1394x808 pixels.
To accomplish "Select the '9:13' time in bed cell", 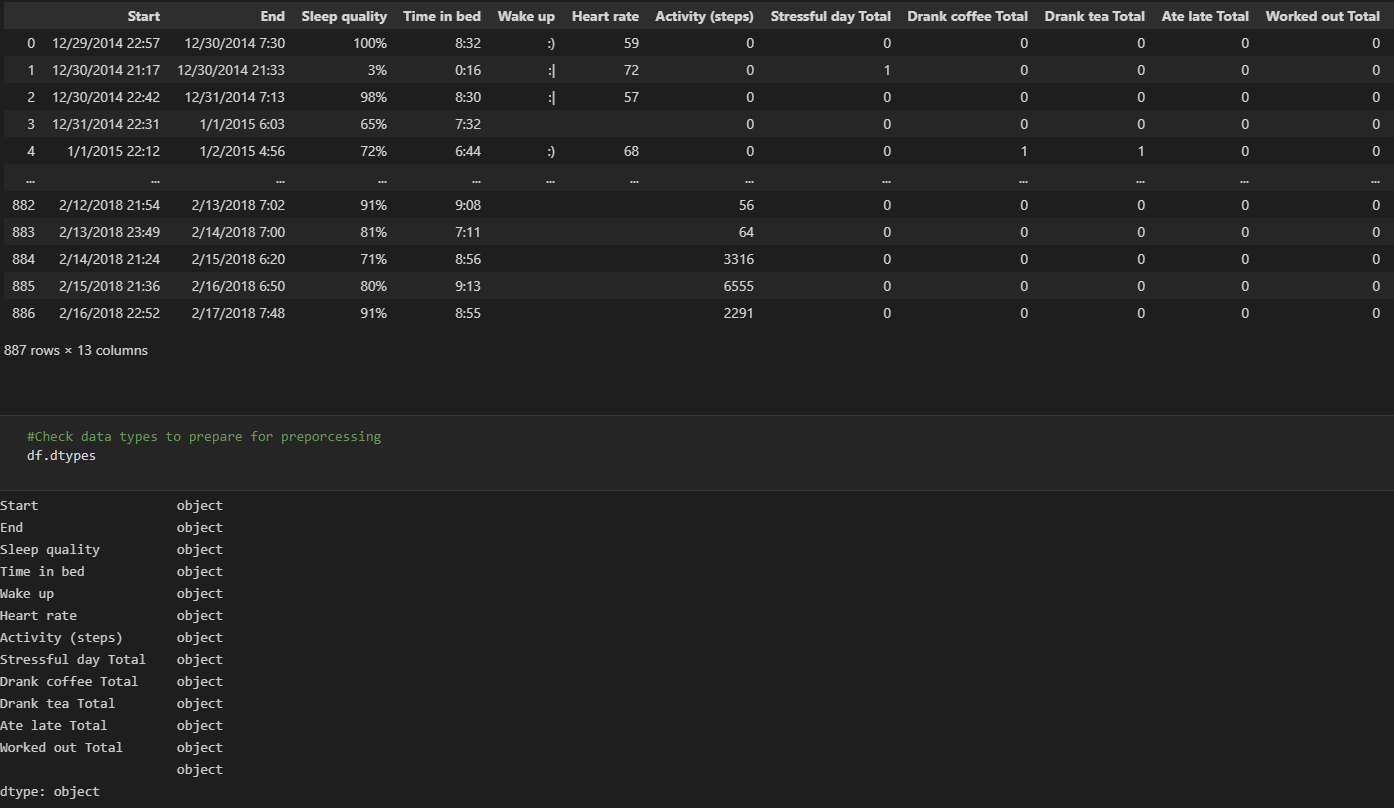I will click(x=468, y=286).
